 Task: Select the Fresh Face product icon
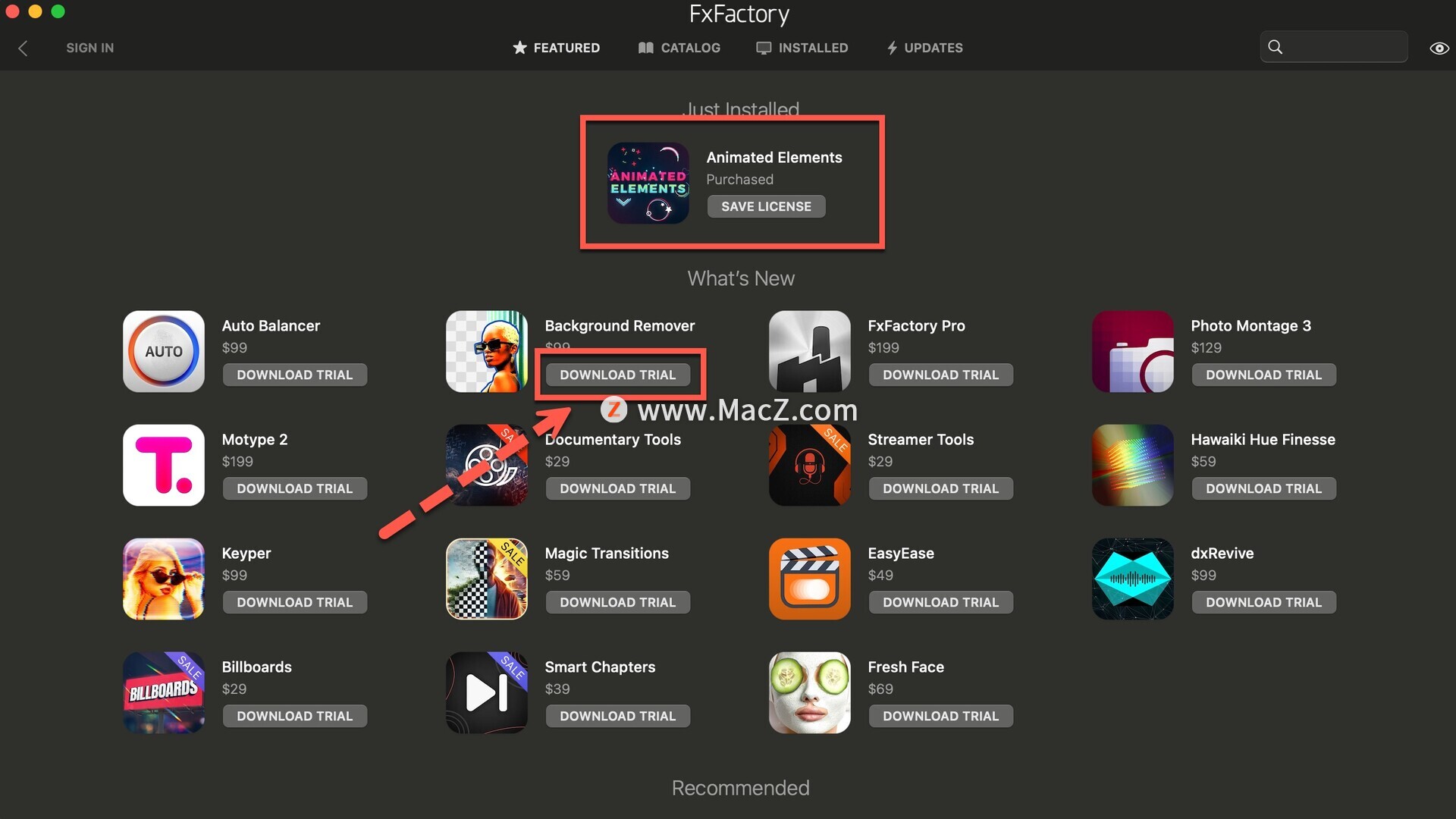(810, 692)
